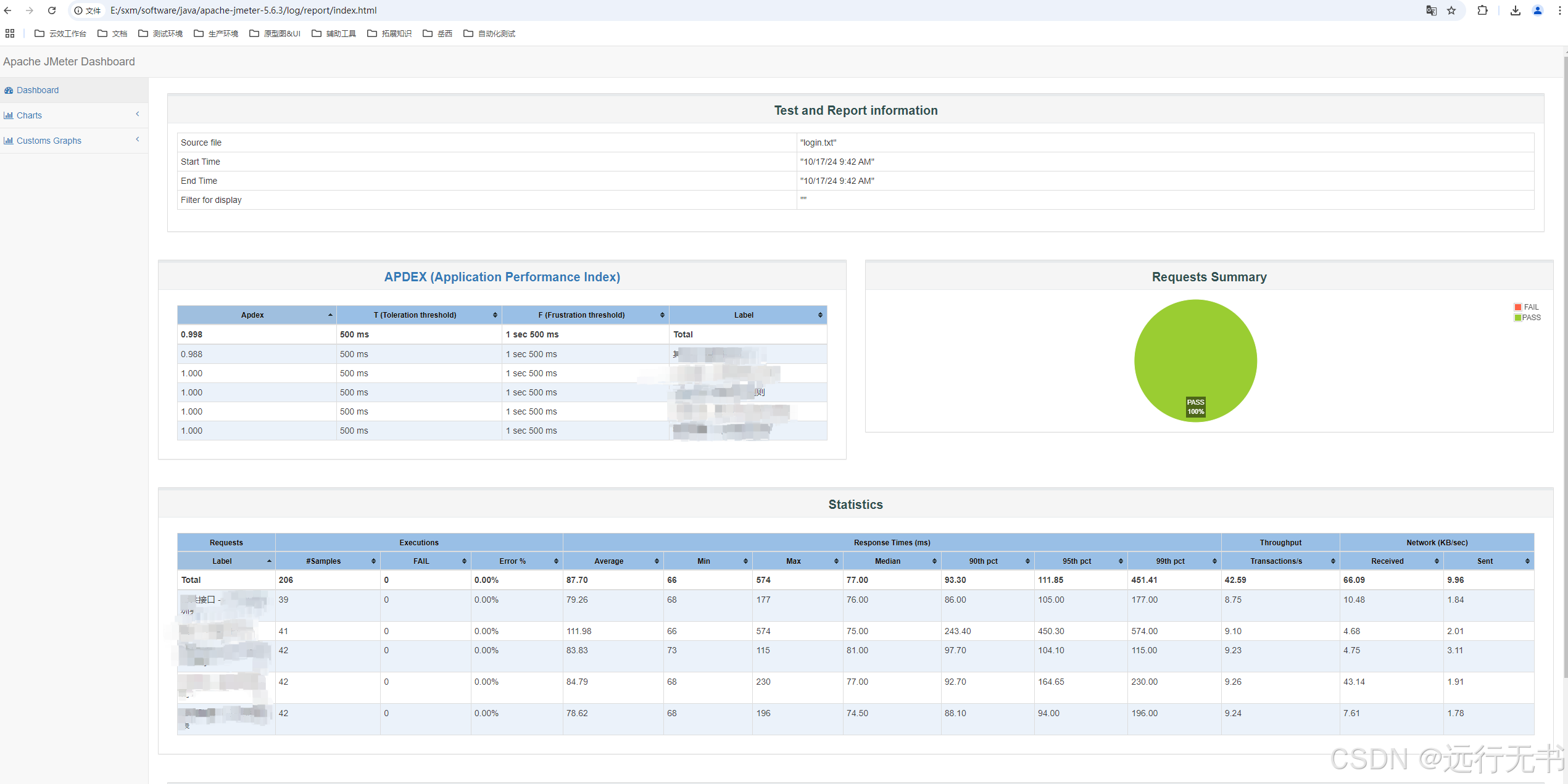Open the browser extensions puzzle icon
1568x784 pixels.
tap(1482, 10)
